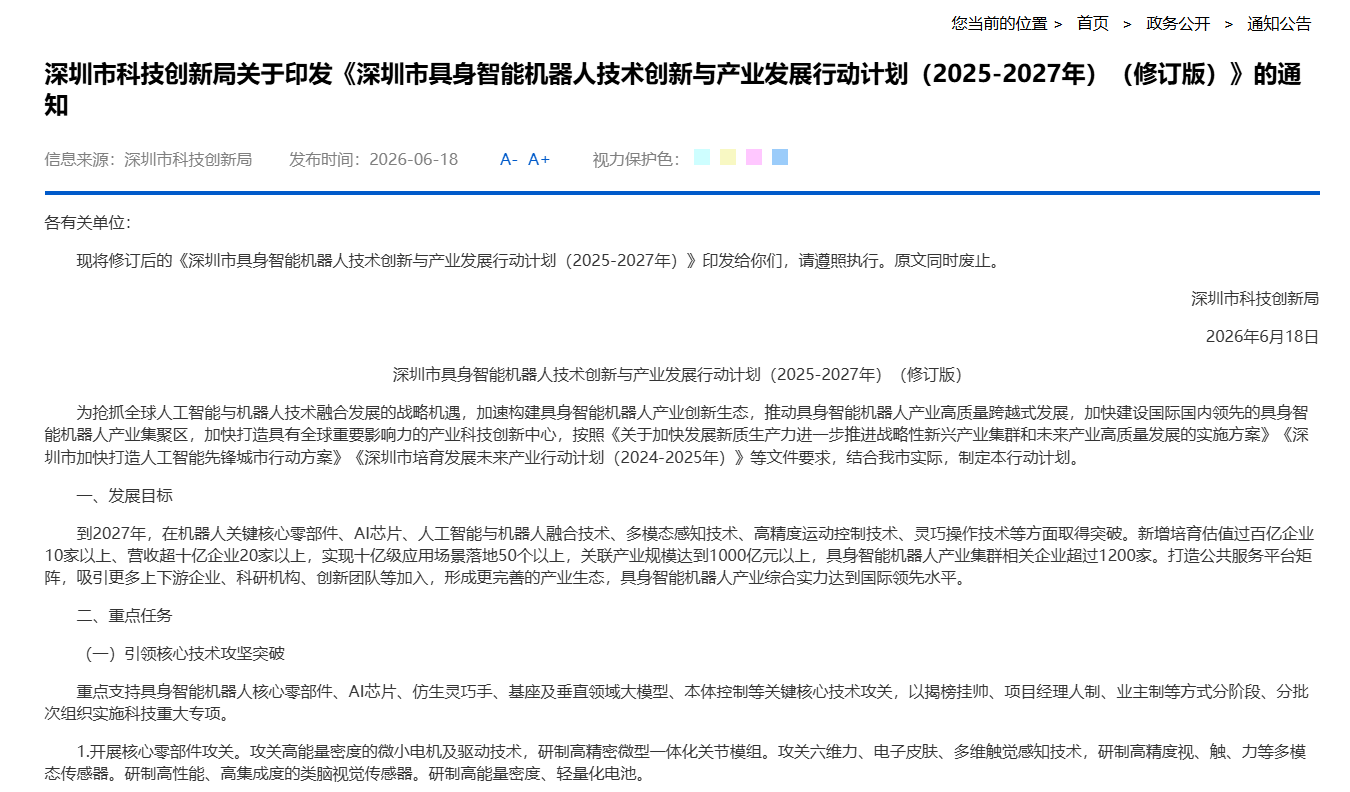1350x792 pixels.
Task: Click the 您当前的位置 breadcrumb label
Action: click(1000, 23)
